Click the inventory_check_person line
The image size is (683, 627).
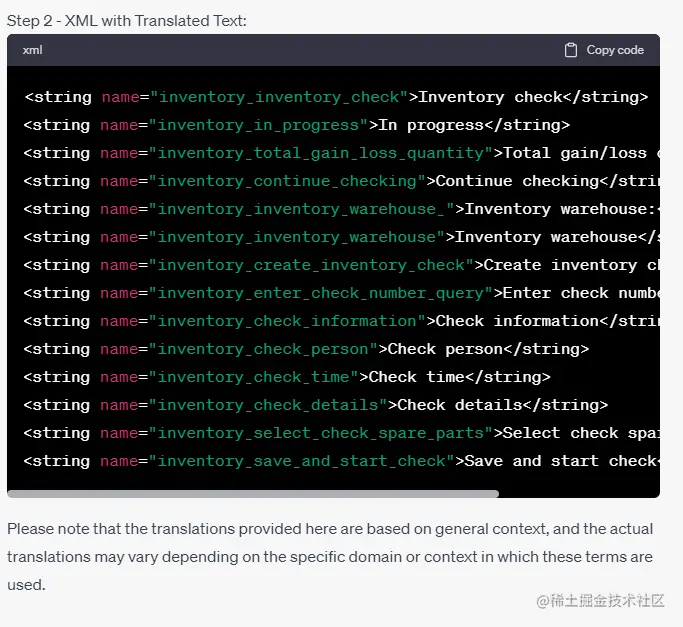point(306,349)
